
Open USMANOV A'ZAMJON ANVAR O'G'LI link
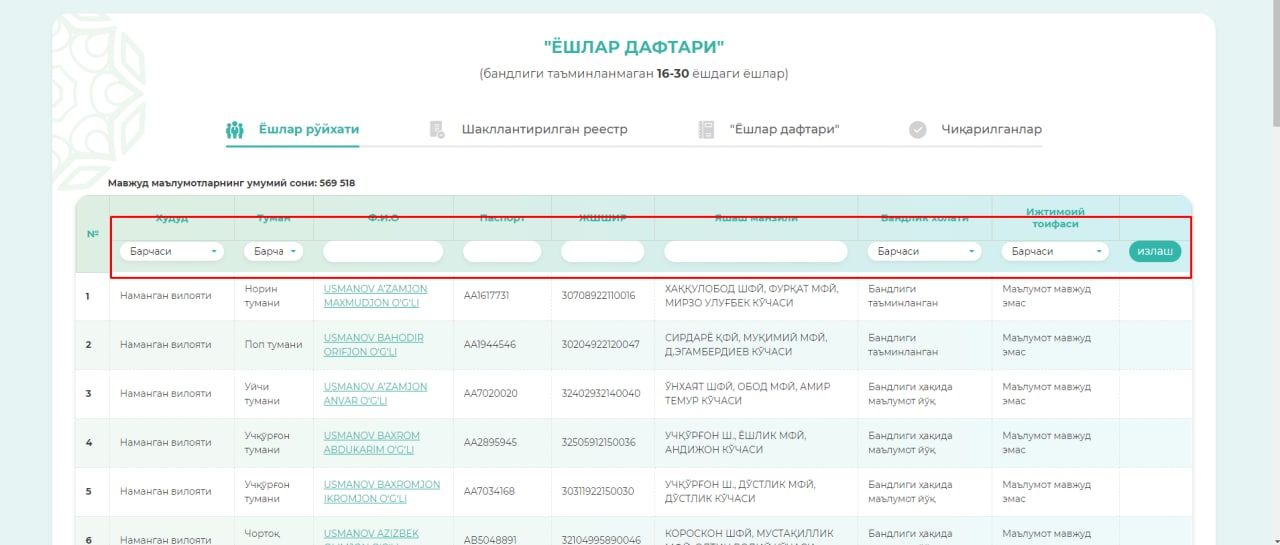tap(375, 394)
